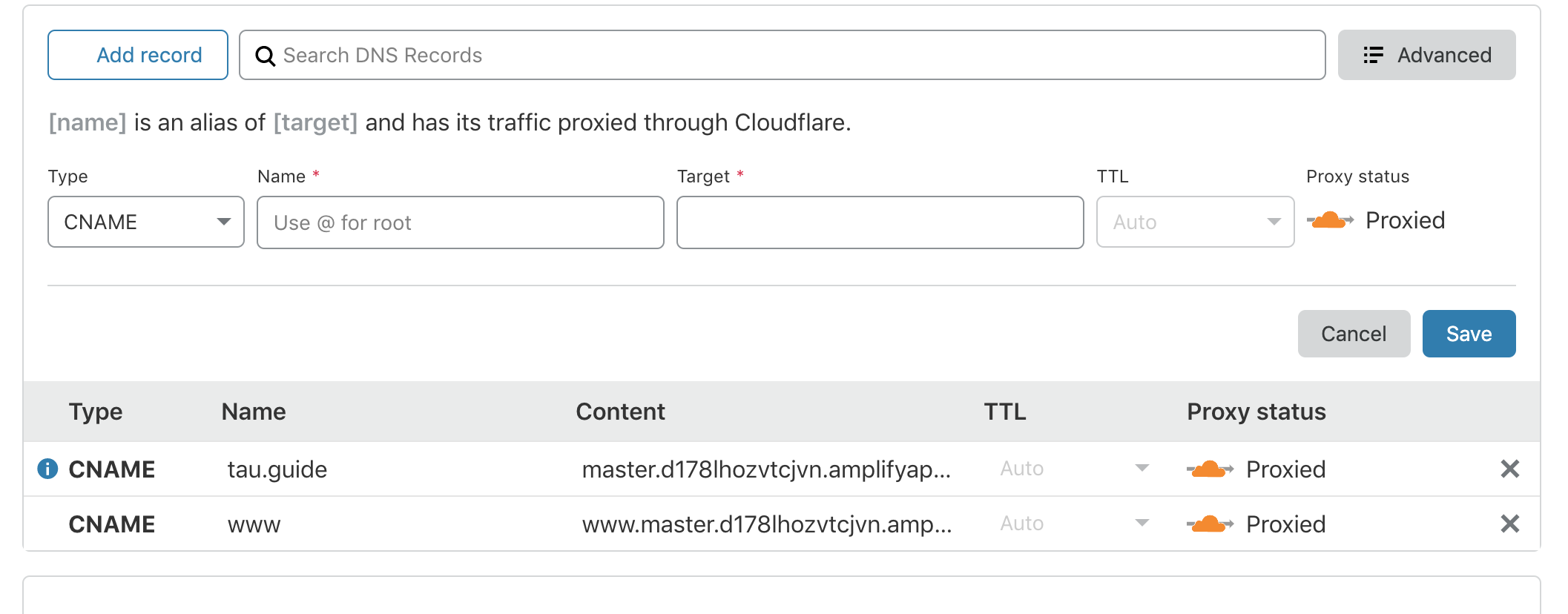Image resolution: width=1568 pixels, height=614 pixels.
Task: Click the Name input field
Action: (x=460, y=222)
